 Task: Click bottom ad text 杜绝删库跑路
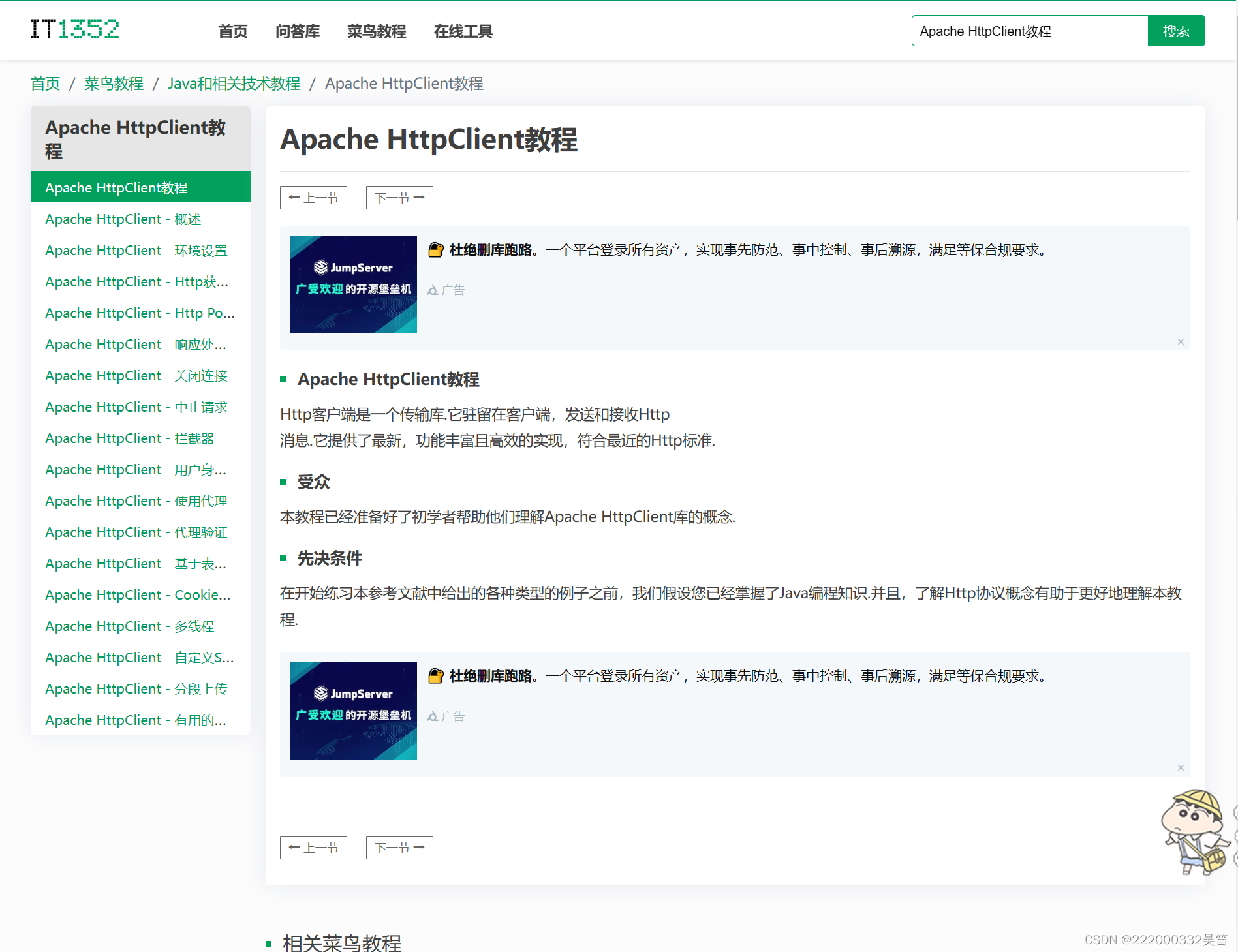(x=491, y=676)
